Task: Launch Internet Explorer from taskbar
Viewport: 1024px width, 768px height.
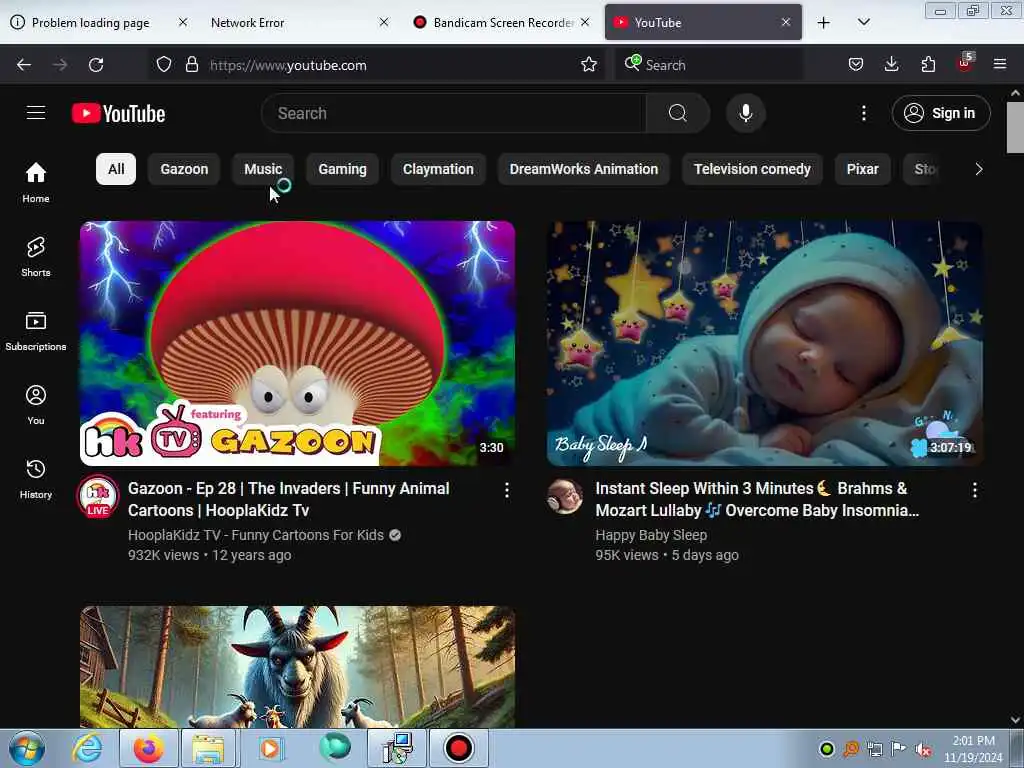Action: click(87, 748)
